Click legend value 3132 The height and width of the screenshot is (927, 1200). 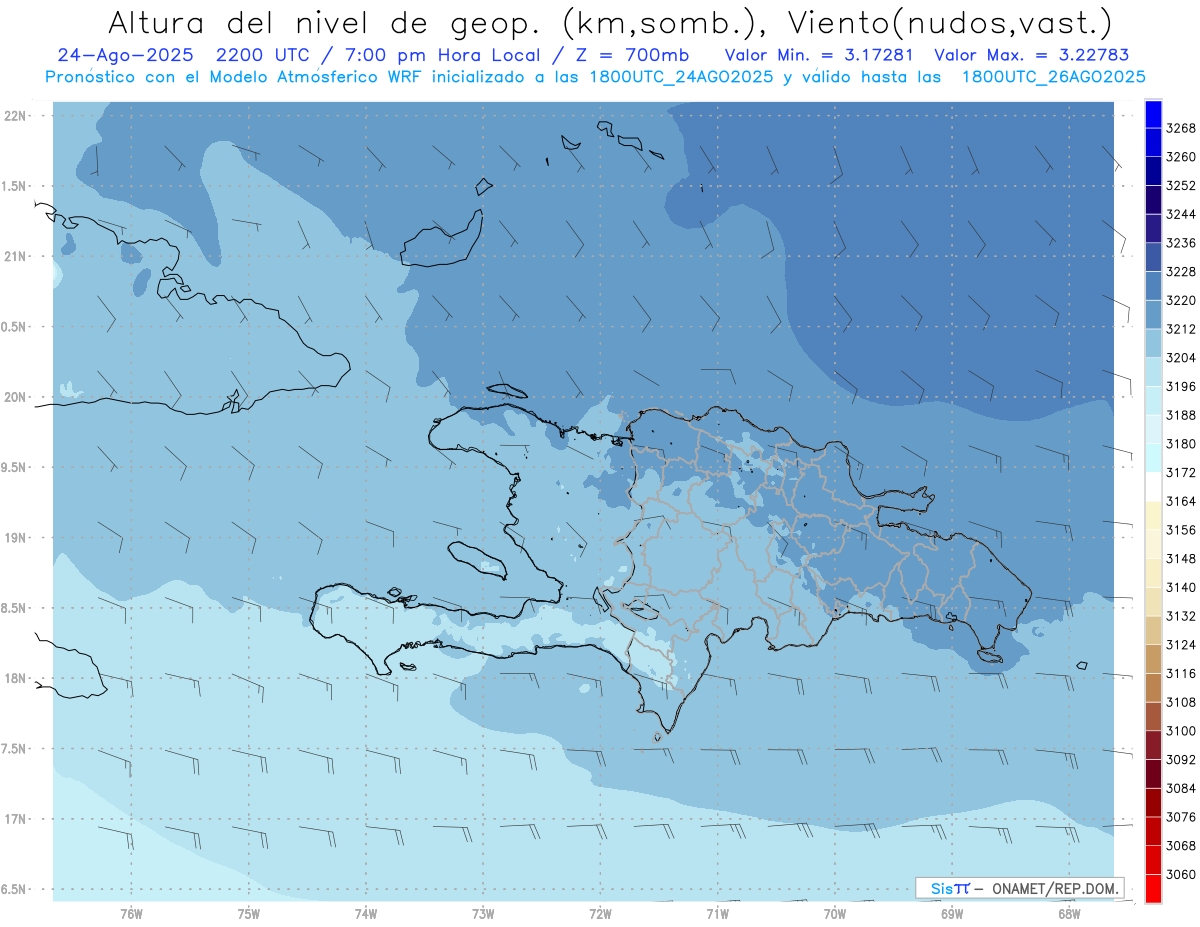pos(1181,616)
